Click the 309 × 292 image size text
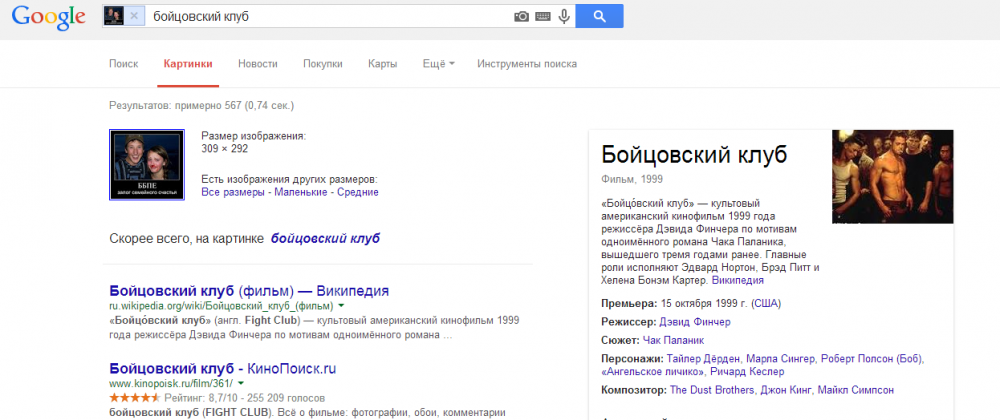 pyautogui.click(x=224, y=148)
